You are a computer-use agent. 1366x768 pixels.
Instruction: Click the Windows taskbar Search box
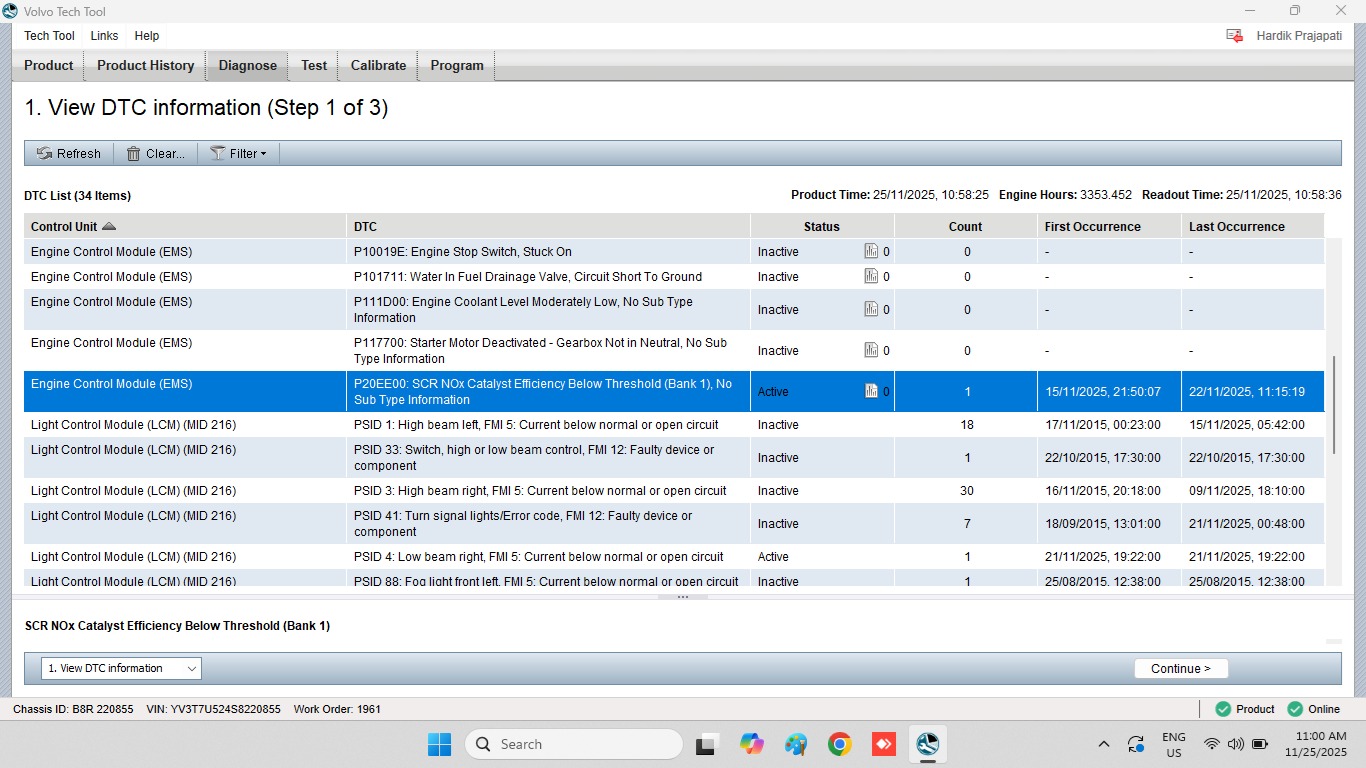coord(574,744)
